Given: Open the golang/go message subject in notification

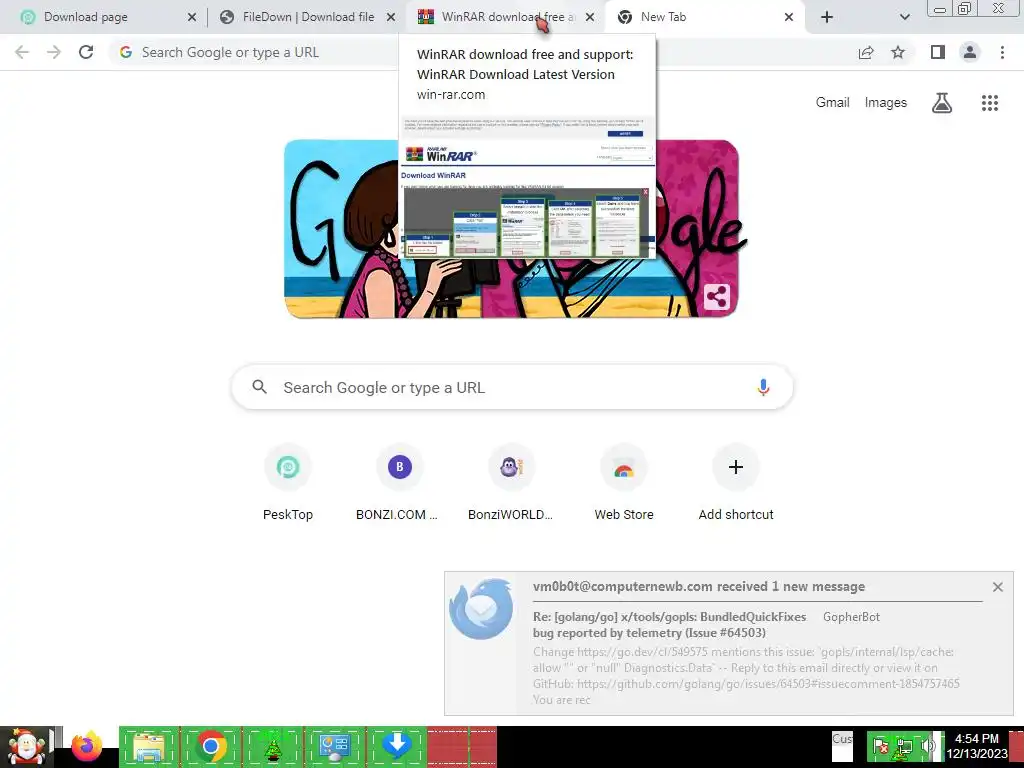Looking at the screenshot, I should tap(669, 625).
